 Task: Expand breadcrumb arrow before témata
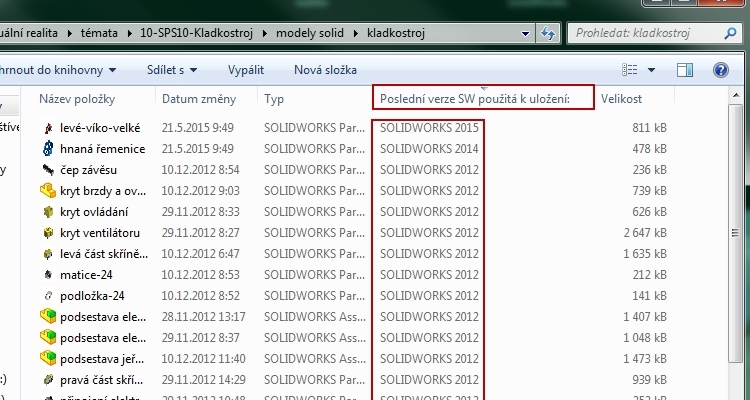pos(70,33)
